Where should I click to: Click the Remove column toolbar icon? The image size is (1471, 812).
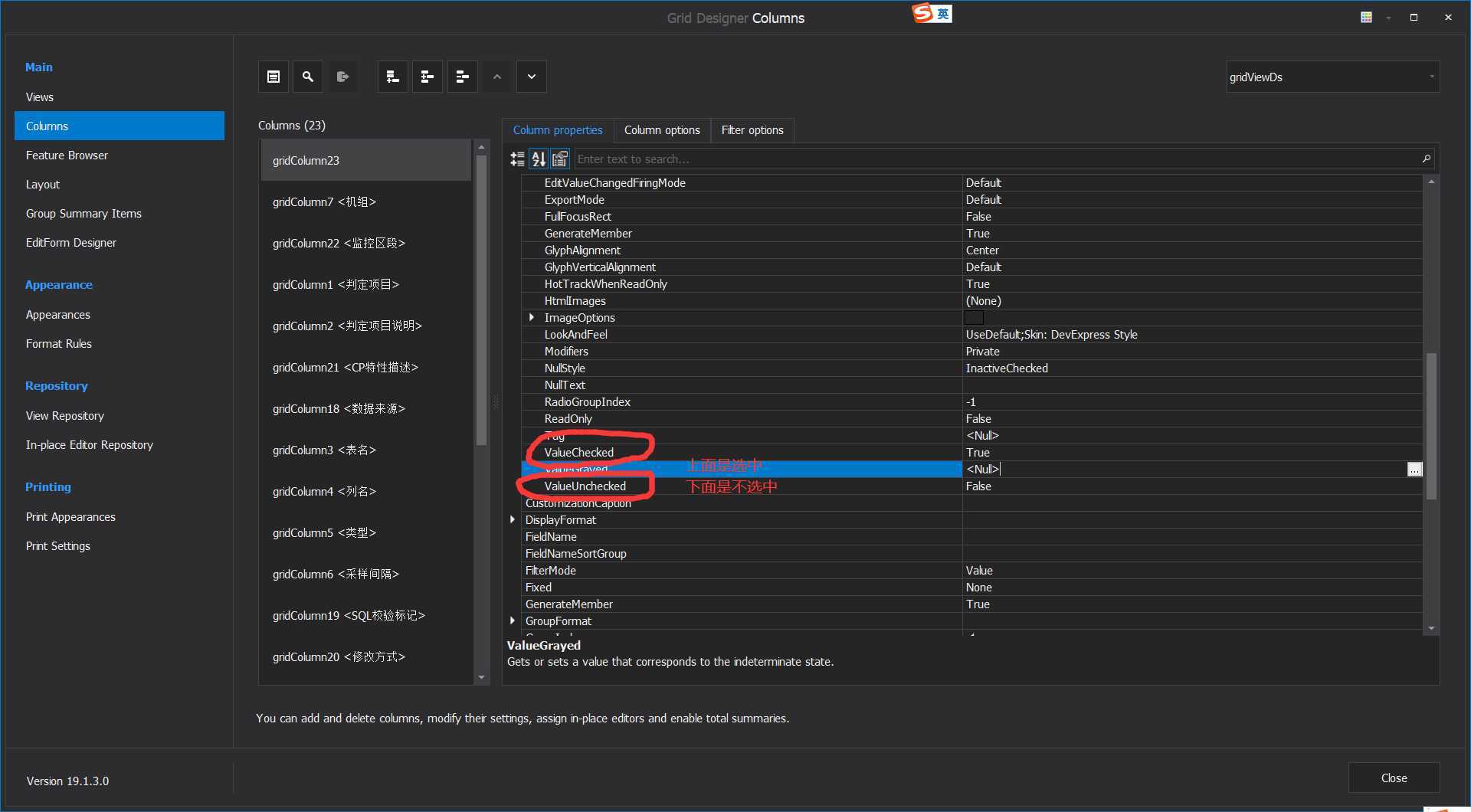pos(463,77)
